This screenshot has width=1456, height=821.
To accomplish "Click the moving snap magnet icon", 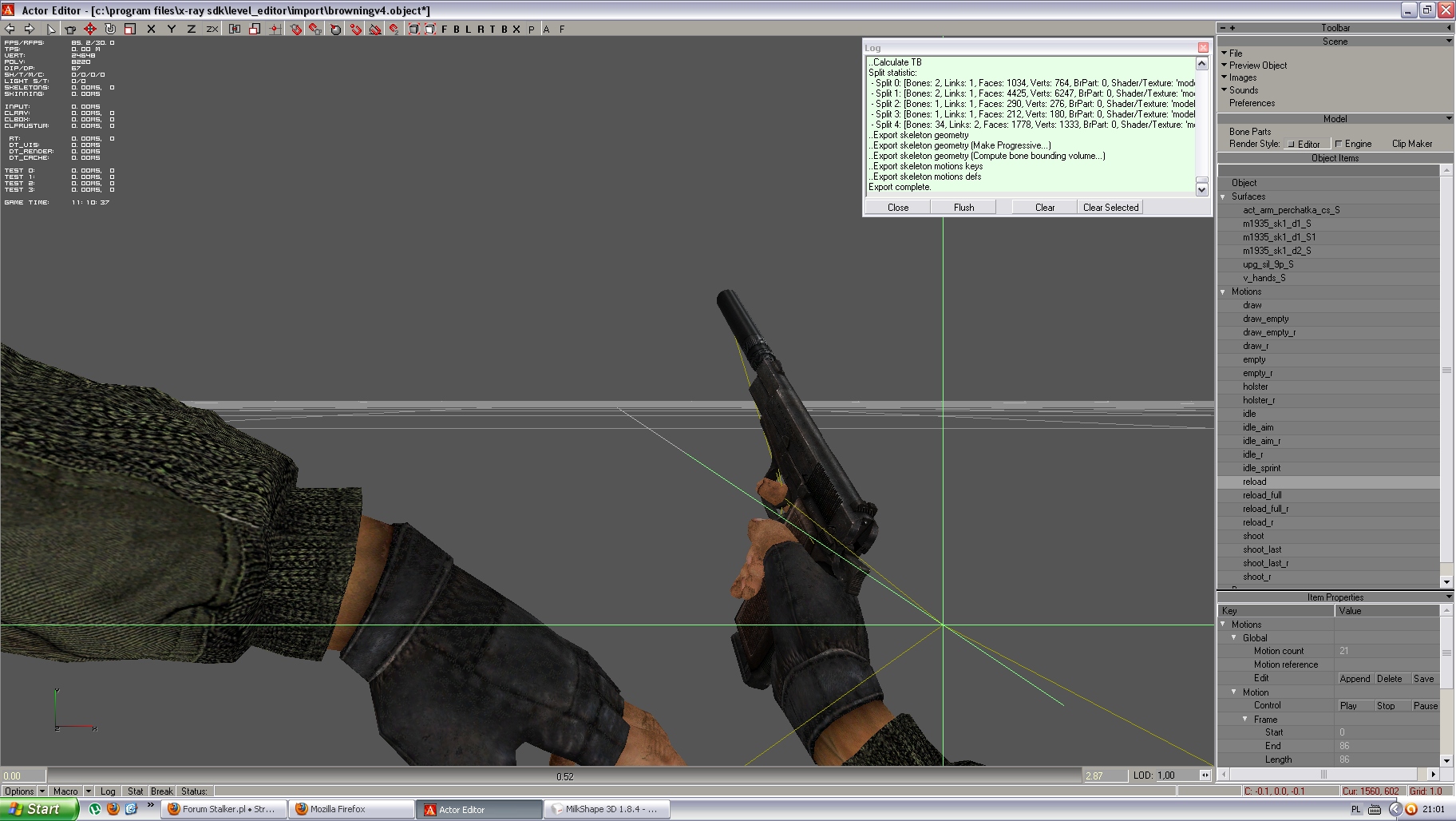I will tap(394, 29).
